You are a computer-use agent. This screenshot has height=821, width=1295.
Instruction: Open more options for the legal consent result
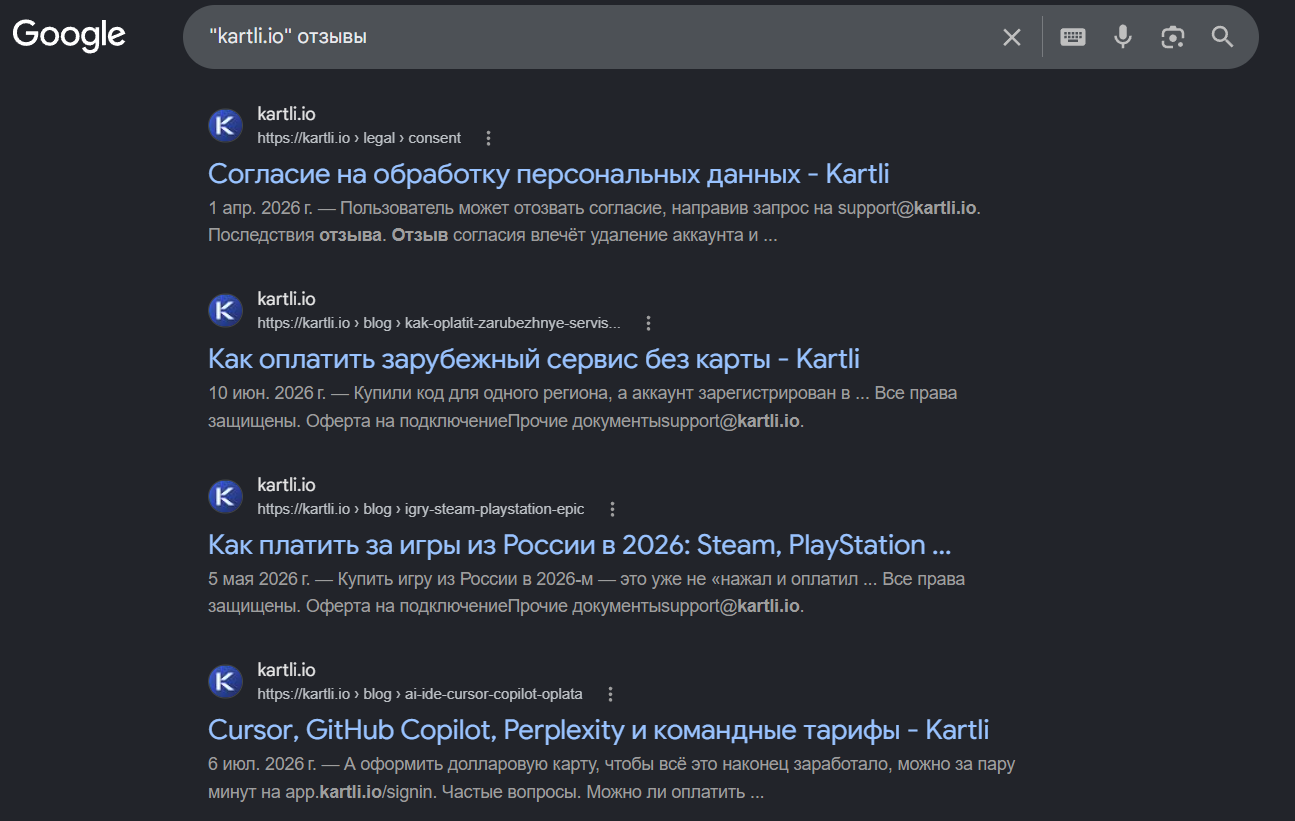pyautogui.click(x=488, y=138)
